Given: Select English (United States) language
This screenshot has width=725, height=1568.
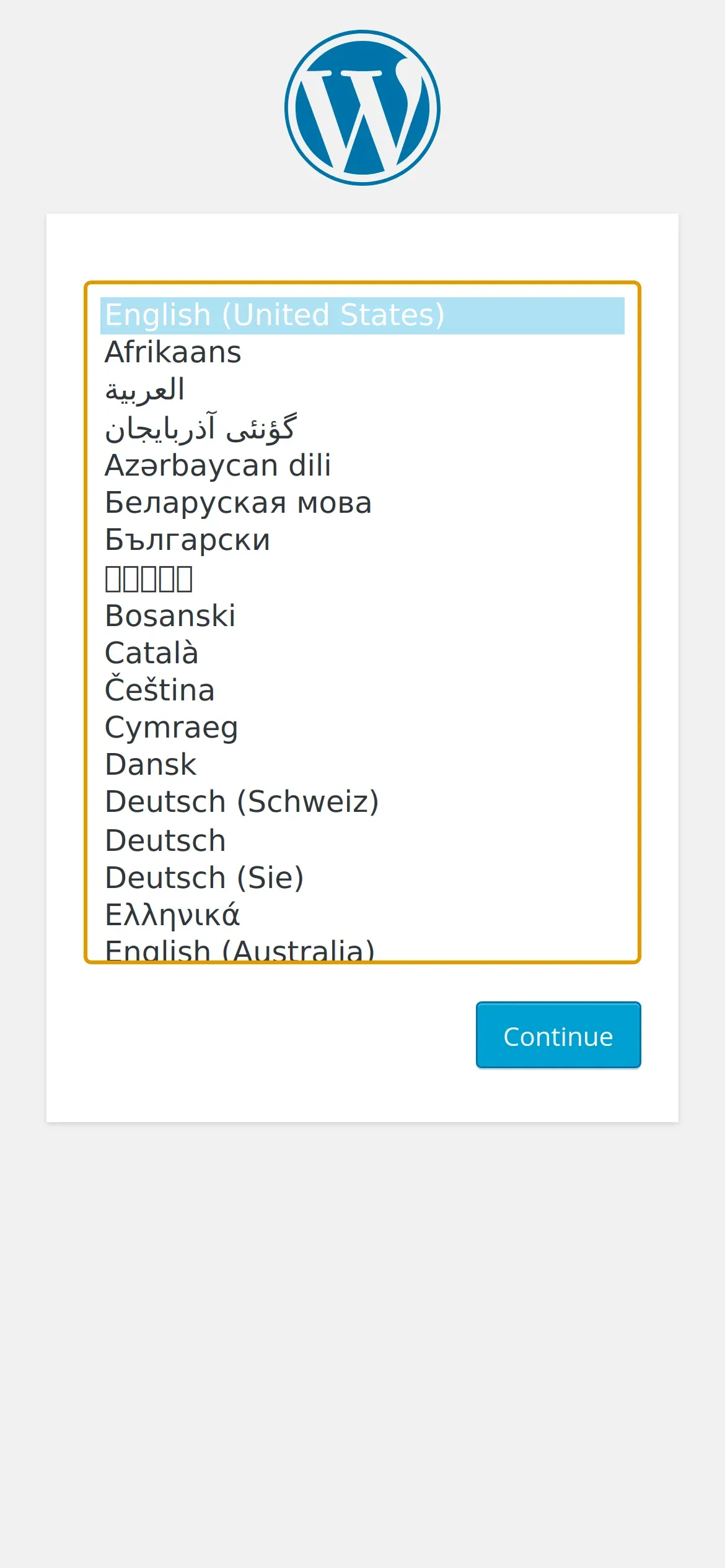Looking at the screenshot, I should 275,315.
